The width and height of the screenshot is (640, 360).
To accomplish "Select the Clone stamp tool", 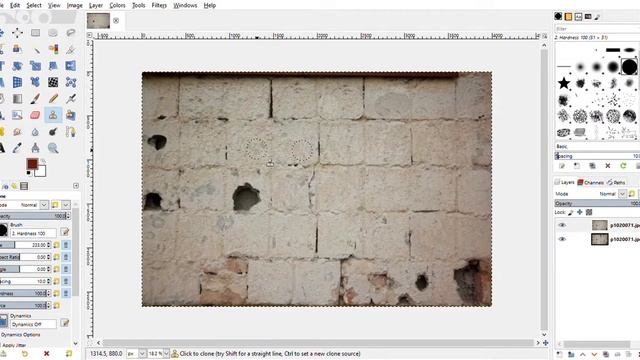I will [x=53, y=116].
